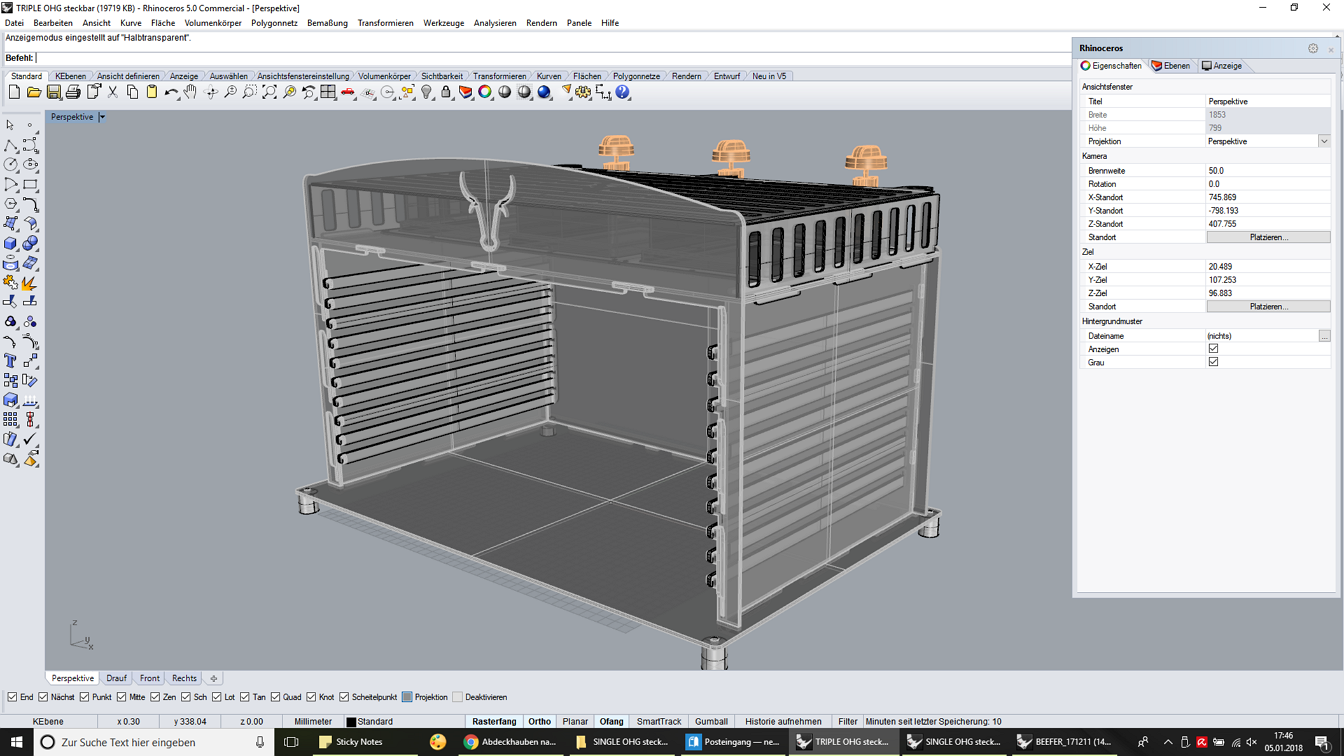
Task: Click the Save file icon in toolbar
Action: point(53,92)
